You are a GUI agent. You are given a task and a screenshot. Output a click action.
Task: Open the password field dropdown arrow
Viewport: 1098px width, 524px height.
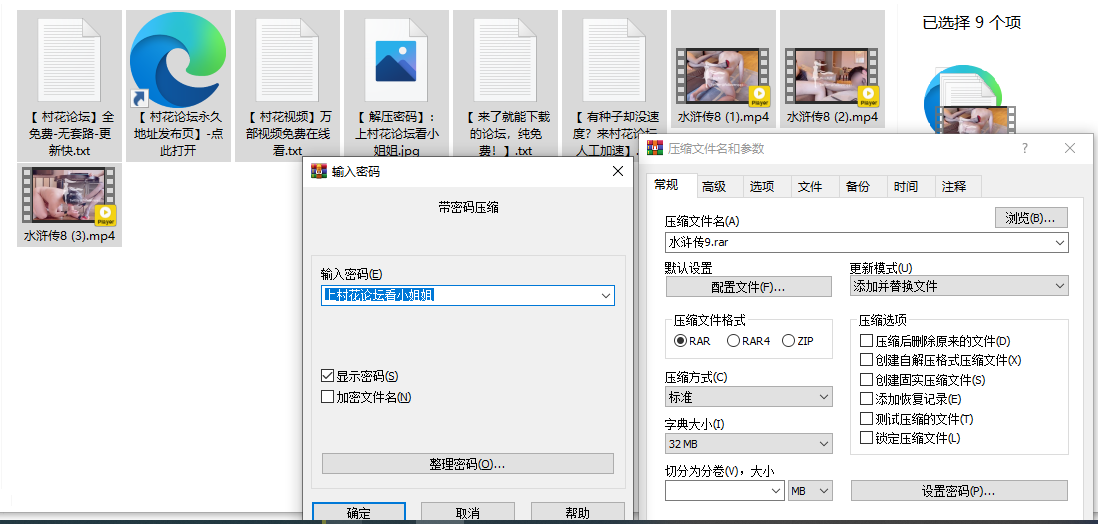(606, 296)
